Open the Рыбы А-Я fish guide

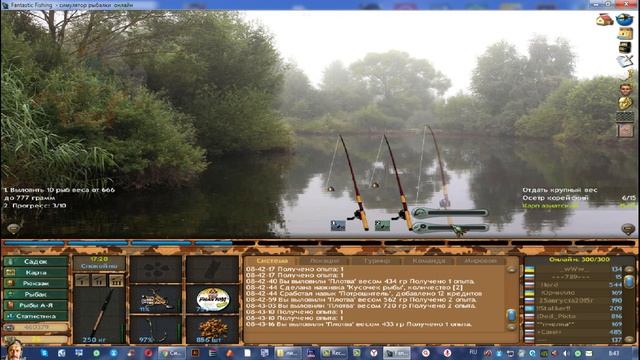click(36, 305)
